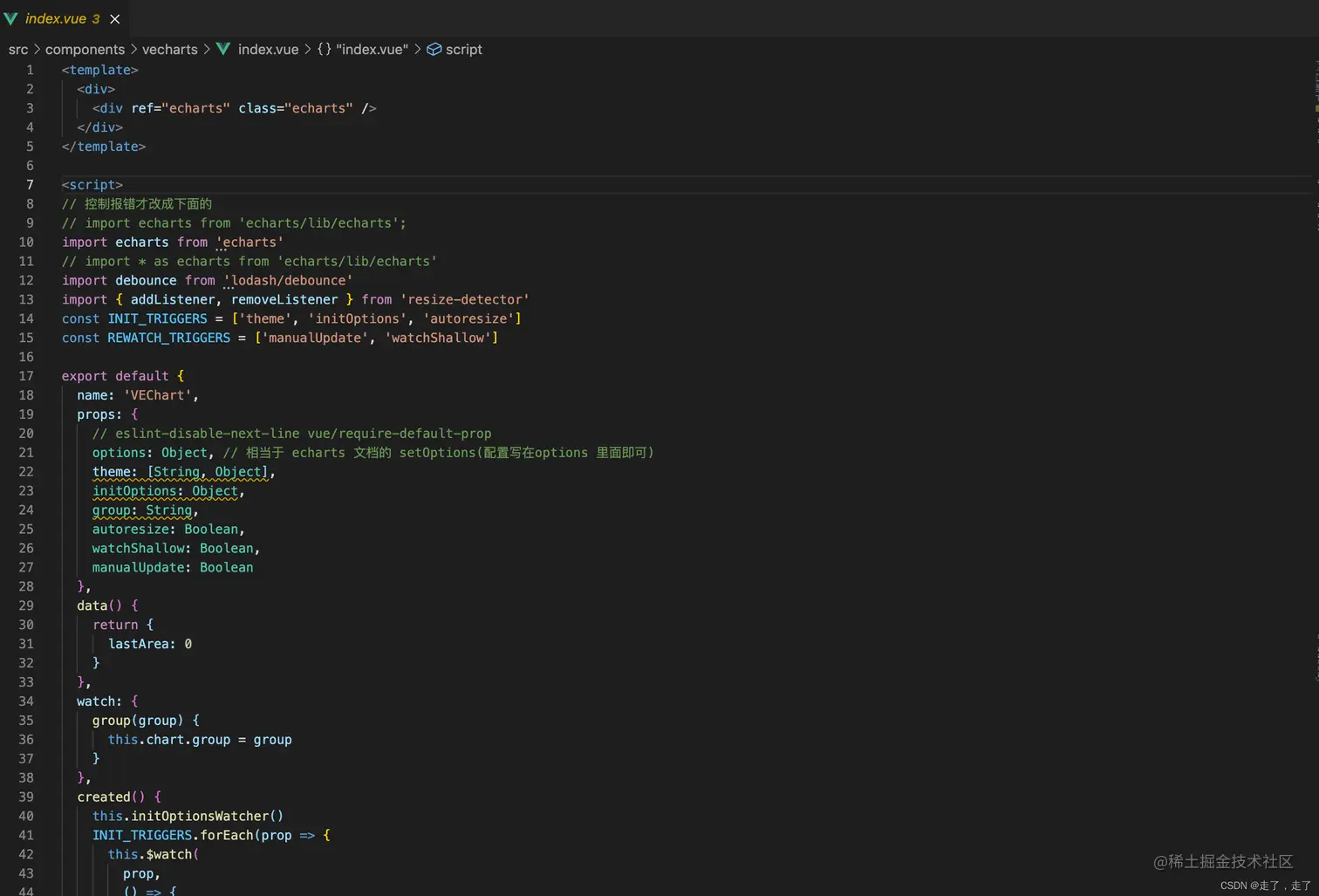Click the cube module icon before script
The image size is (1319, 896).
tap(434, 50)
